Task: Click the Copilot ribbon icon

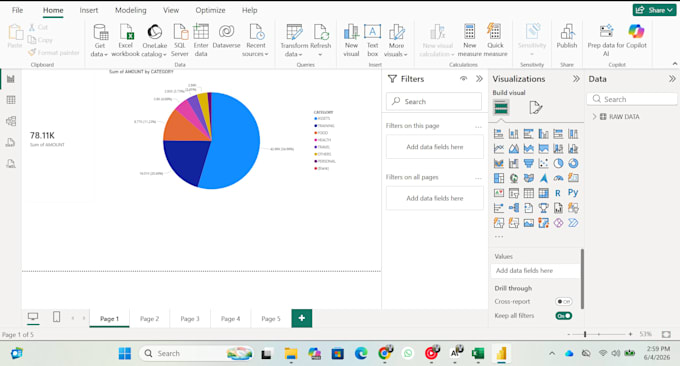Action: pyautogui.click(x=636, y=31)
